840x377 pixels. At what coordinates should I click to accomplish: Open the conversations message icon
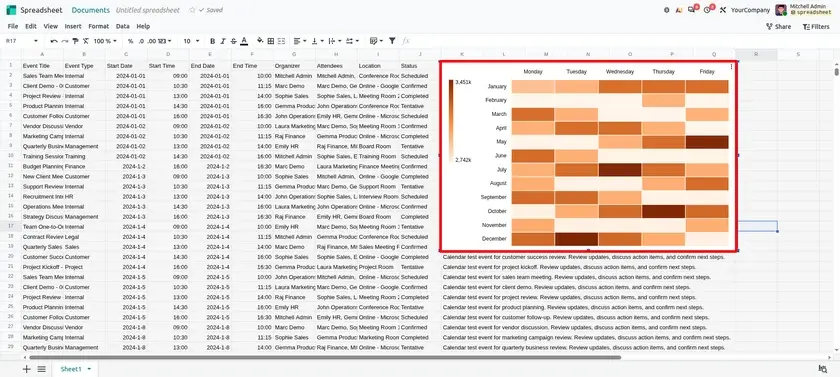(x=692, y=10)
